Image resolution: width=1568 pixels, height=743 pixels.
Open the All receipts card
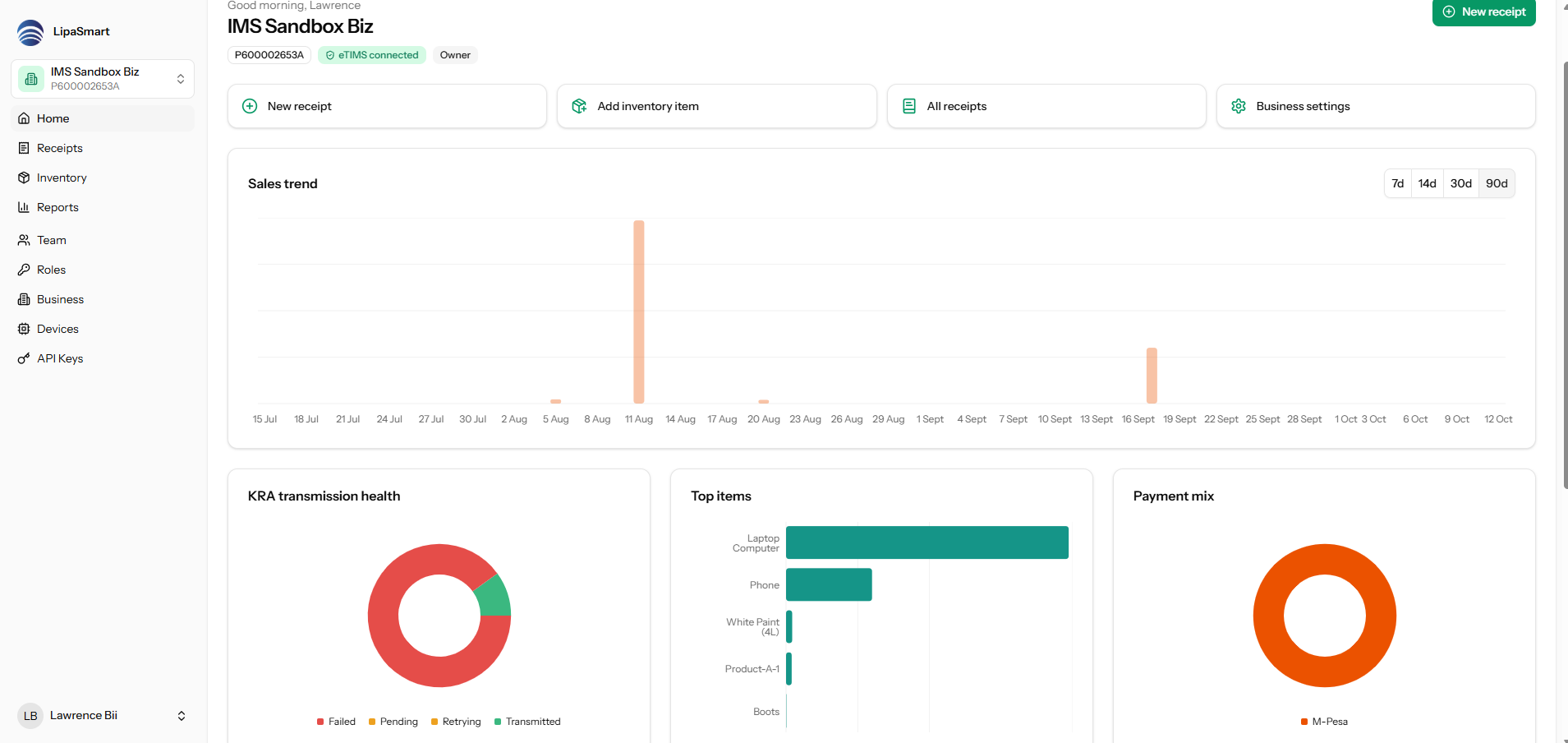(x=1046, y=106)
